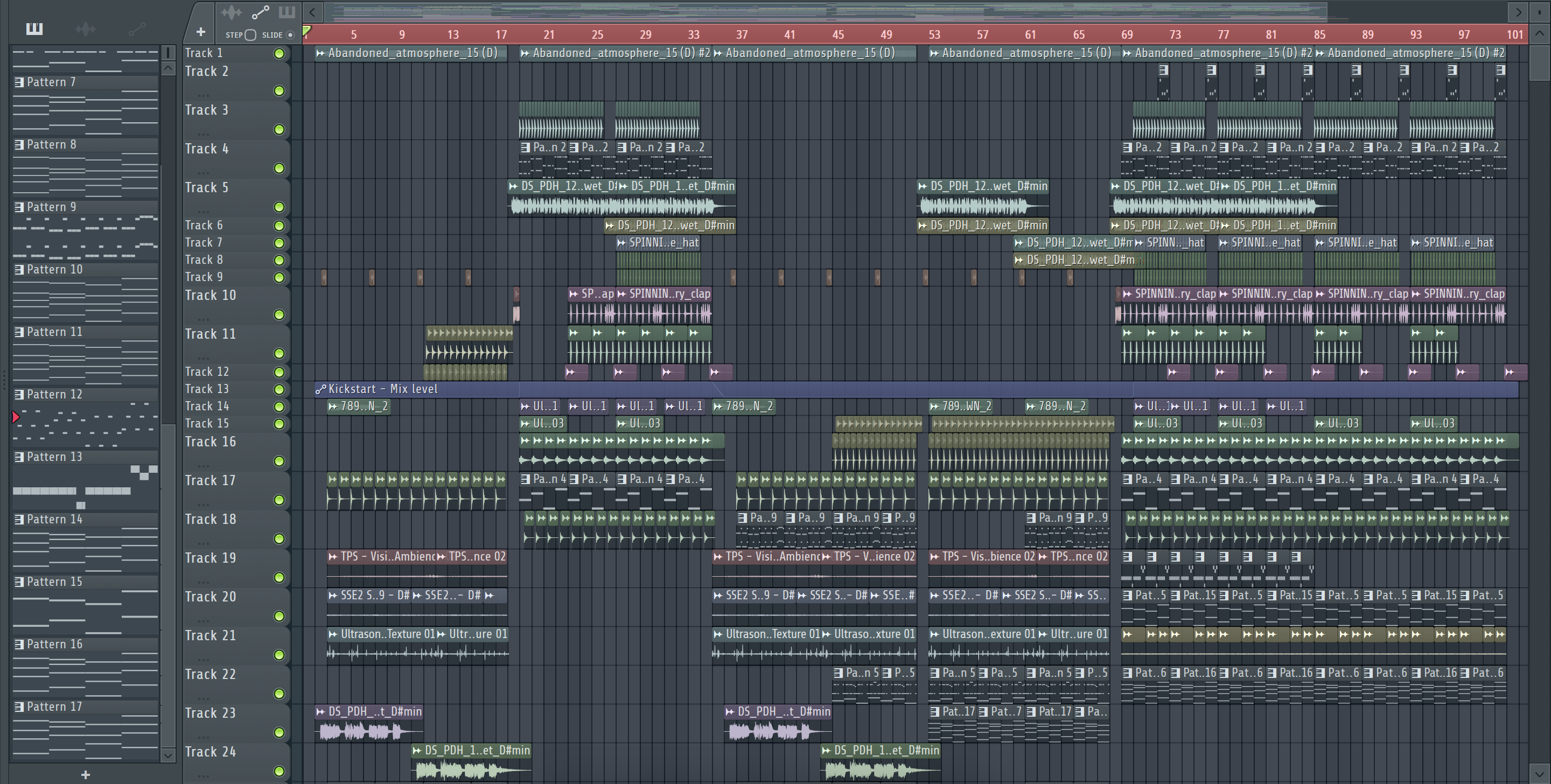This screenshot has width=1551, height=784.
Task: Toggle the SLIDE mode radio button
Action: tap(290, 34)
